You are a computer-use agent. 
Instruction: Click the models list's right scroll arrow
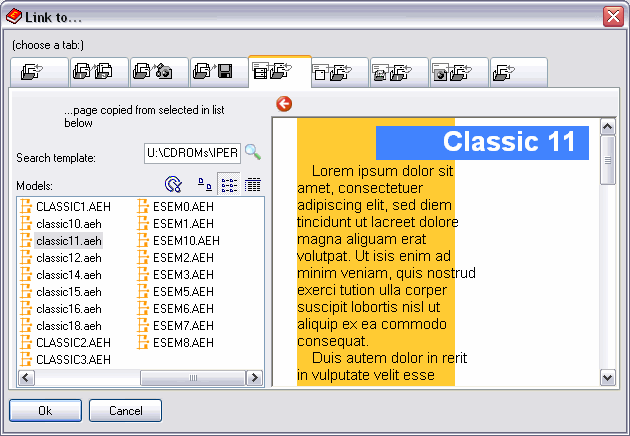255,378
